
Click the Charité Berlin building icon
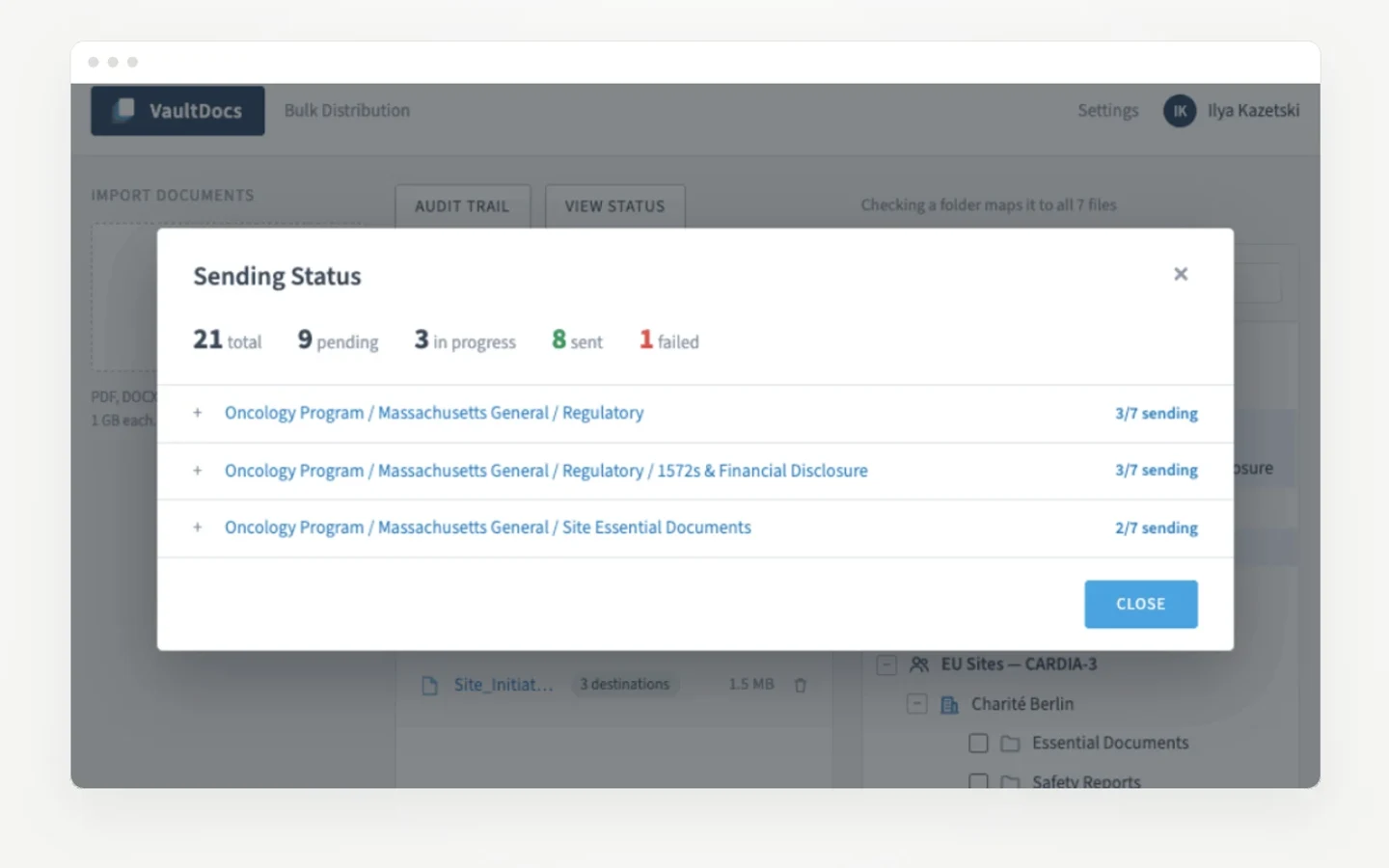tap(949, 705)
